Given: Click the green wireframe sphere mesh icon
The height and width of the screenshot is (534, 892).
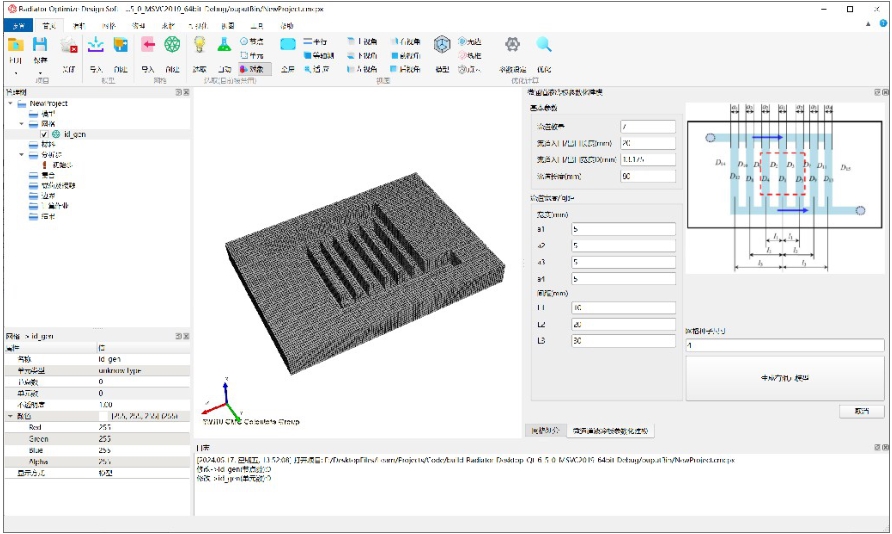Looking at the screenshot, I should 172,44.
